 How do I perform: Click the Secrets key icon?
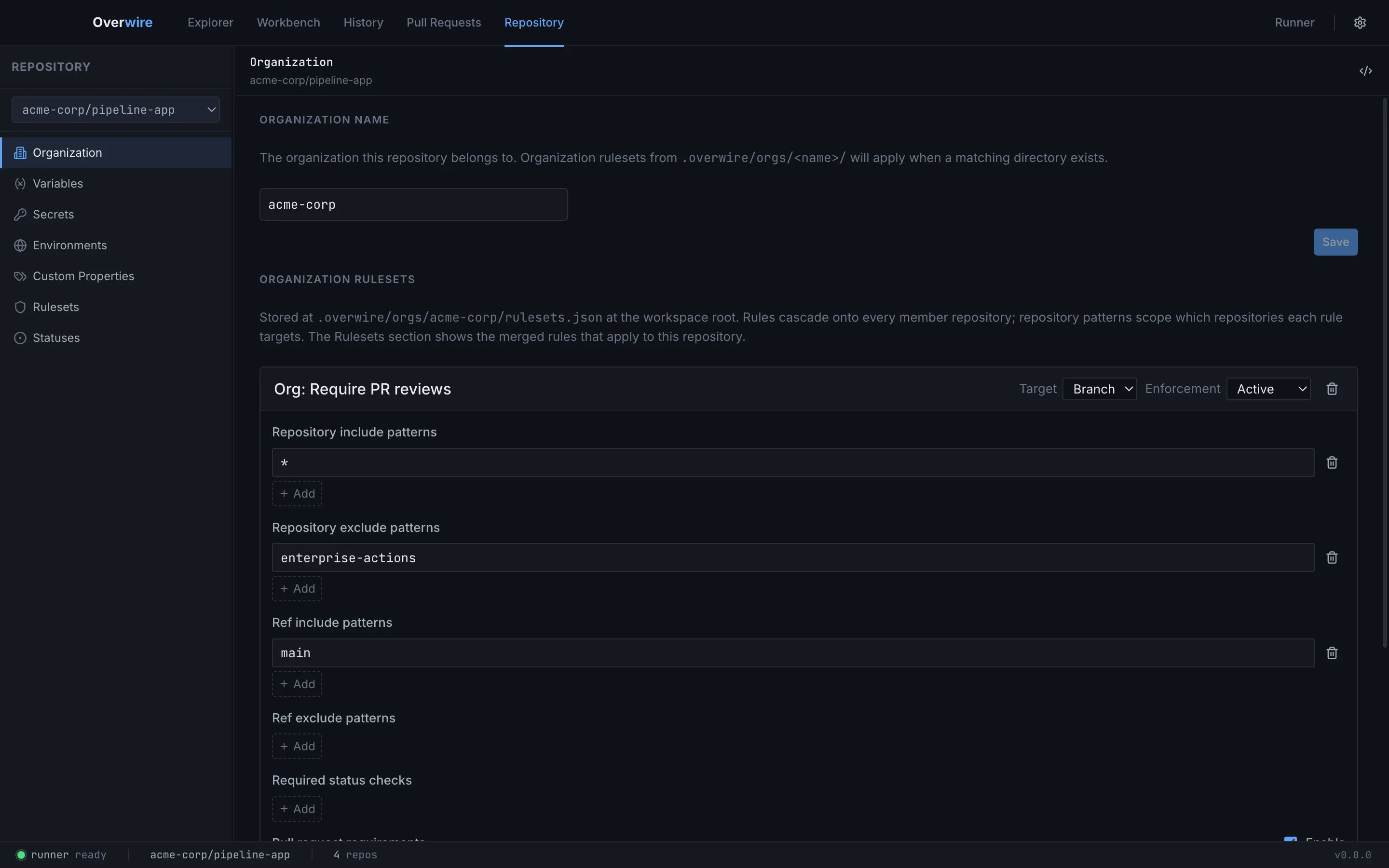20,215
